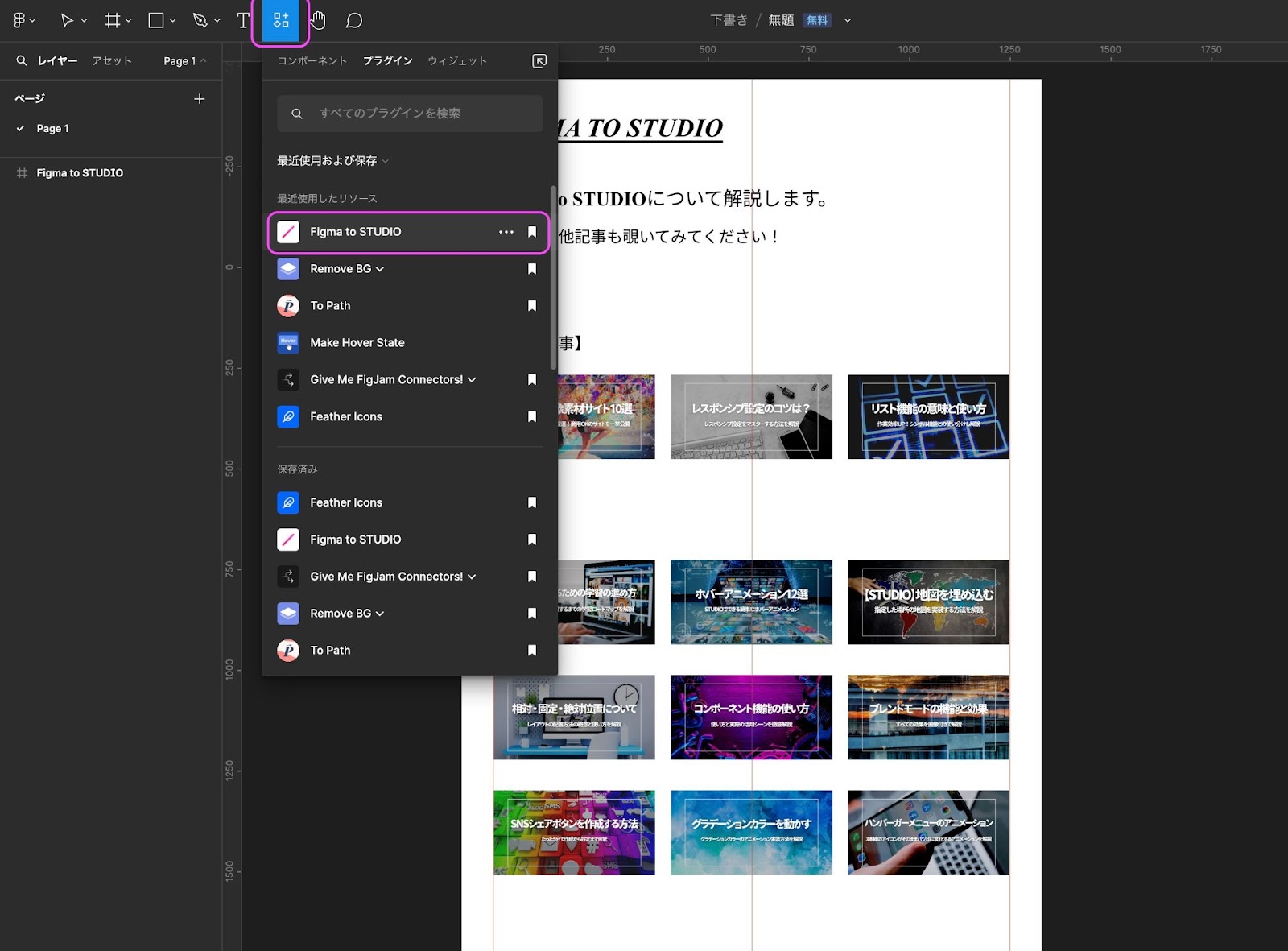Select the Comment tool
The height and width of the screenshot is (951, 1288).
pyautogui.click(x=354, y=20)
